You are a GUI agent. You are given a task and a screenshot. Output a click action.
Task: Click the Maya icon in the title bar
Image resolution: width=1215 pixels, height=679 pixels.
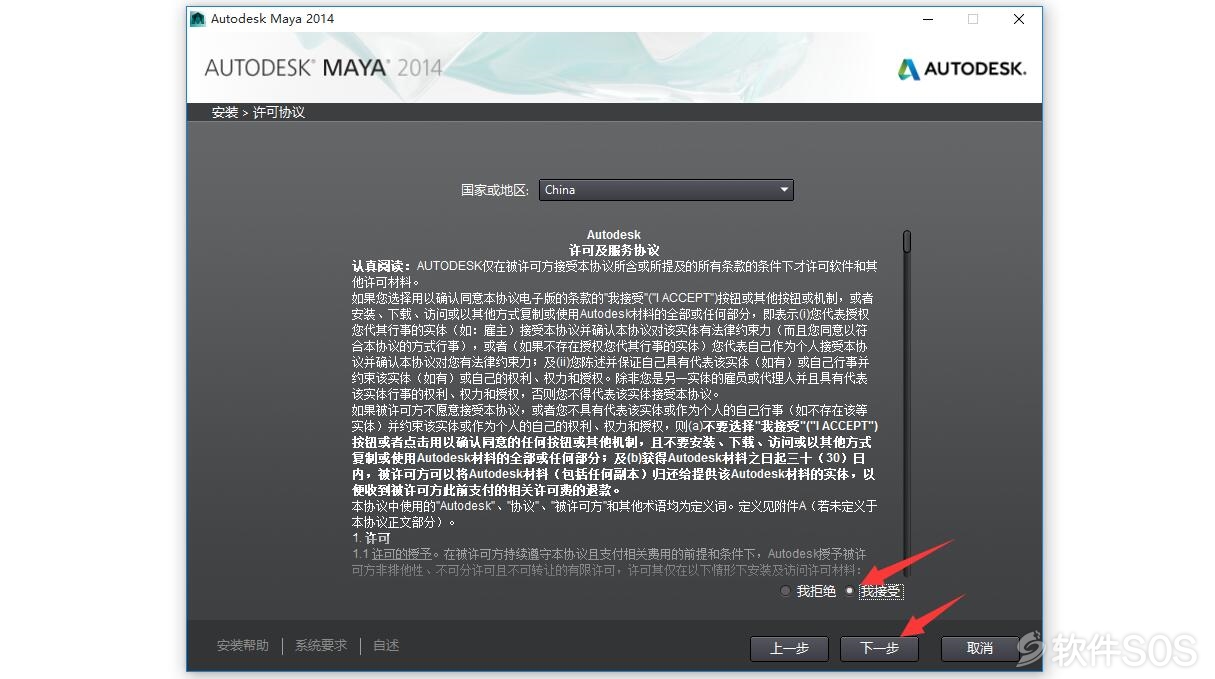point(198,19)
